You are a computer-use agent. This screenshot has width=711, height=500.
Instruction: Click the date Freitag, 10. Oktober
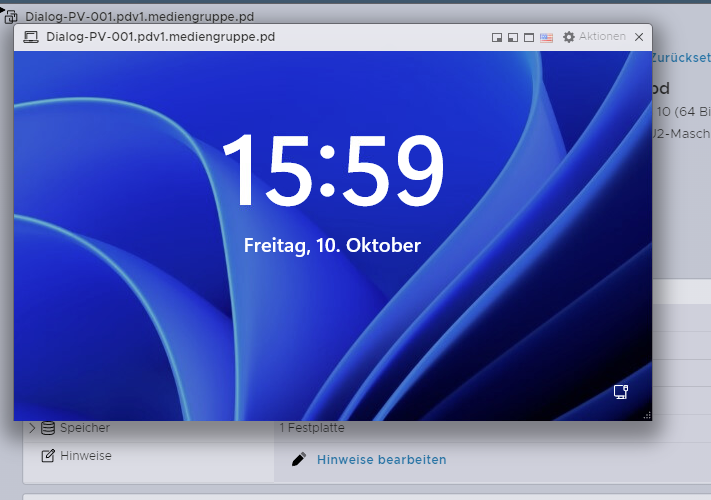332,245
